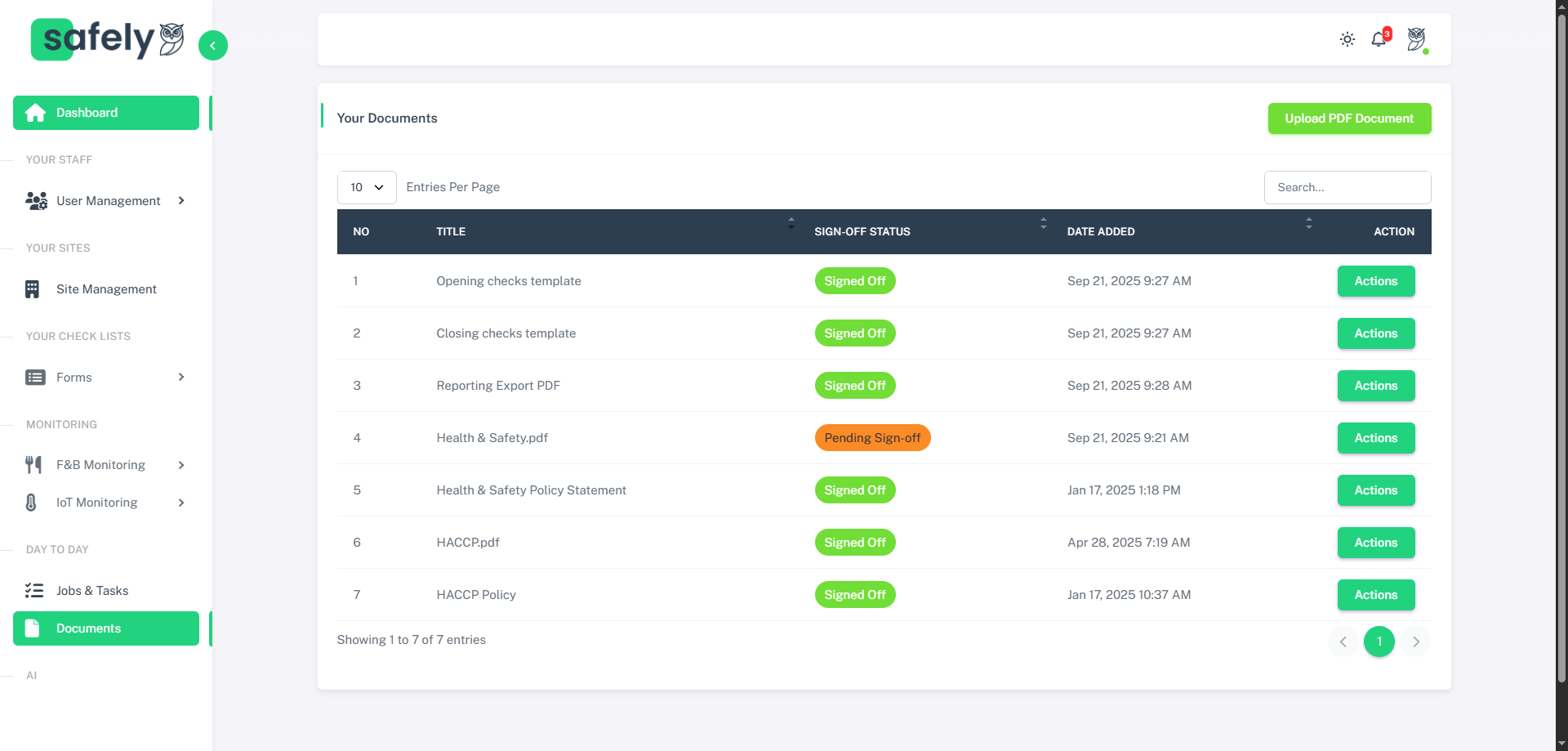
Task: Click the Upload PDF Document button
Action: point(1349,118)
